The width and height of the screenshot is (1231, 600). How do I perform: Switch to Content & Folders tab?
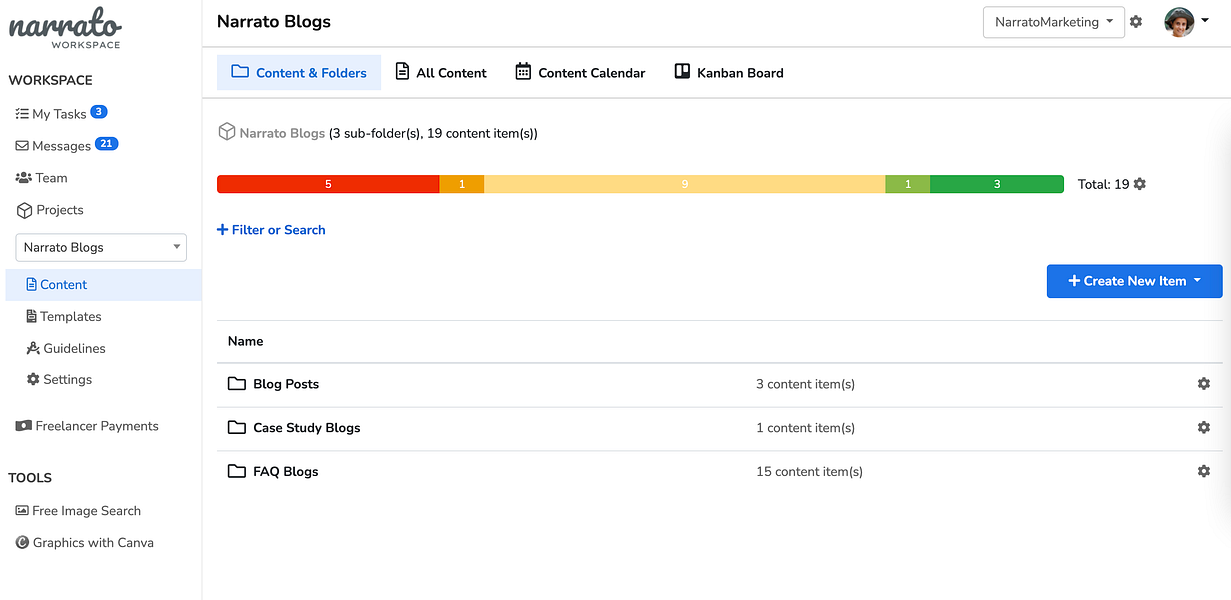(x=299, y=73)
